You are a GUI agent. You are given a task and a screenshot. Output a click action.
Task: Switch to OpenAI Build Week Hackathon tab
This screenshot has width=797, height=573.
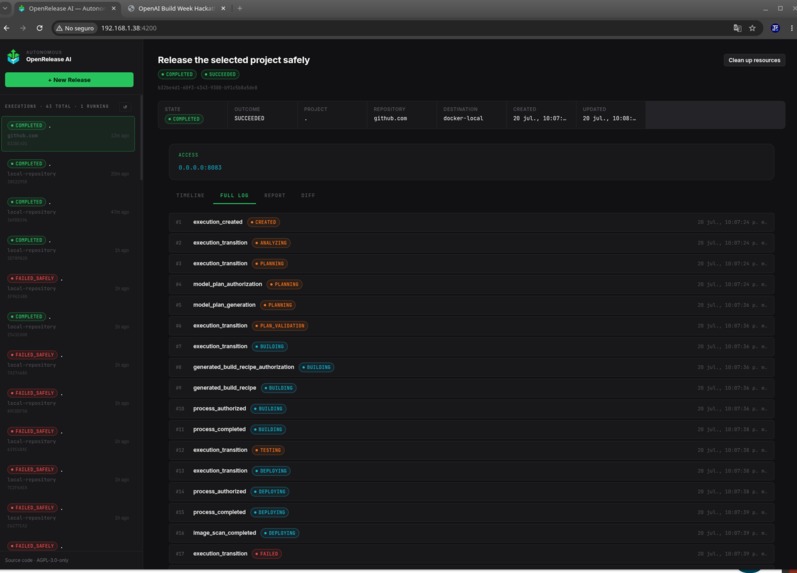(176, 8)
